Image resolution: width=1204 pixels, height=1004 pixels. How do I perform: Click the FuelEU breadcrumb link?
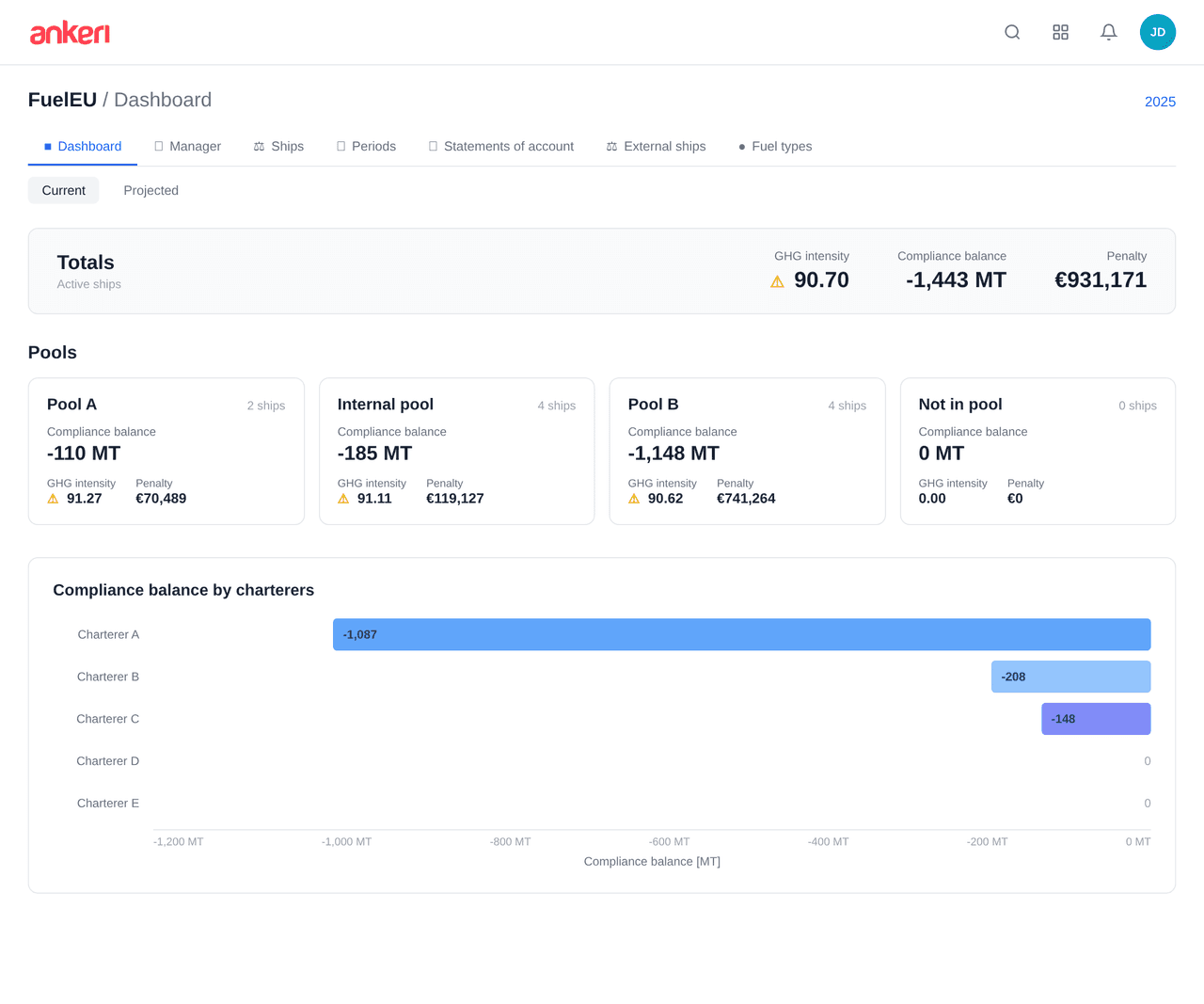tap(62, 100)
